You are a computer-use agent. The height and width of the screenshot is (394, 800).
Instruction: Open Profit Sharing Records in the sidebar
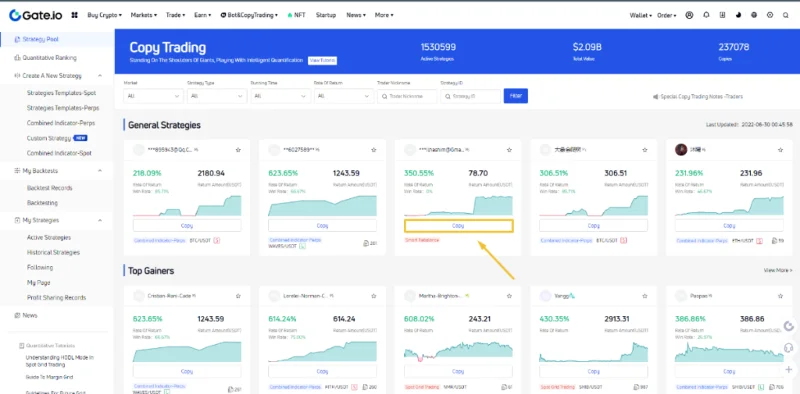click(x=57, y=298)
